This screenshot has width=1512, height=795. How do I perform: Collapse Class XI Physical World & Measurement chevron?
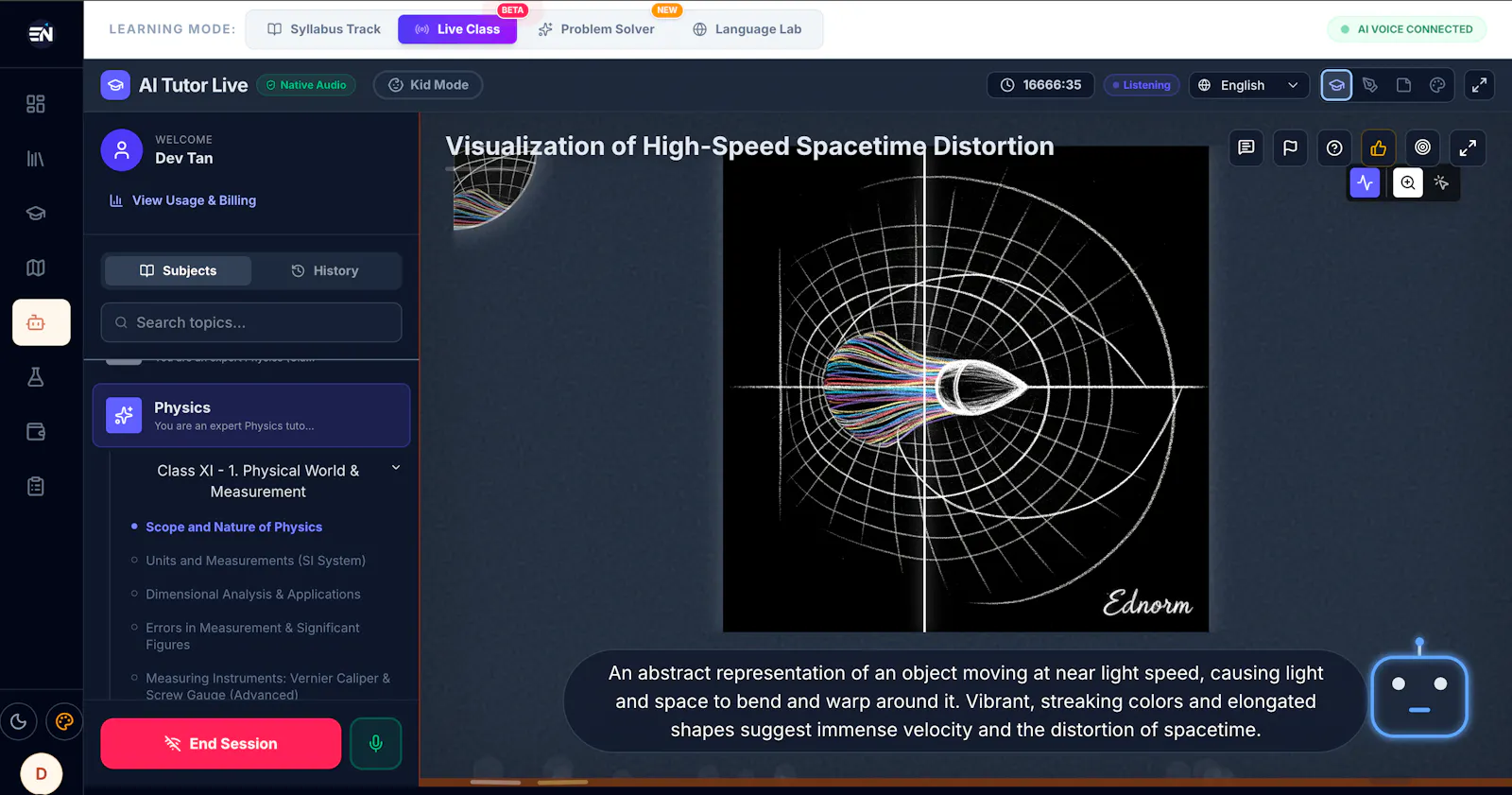(396, 468)
